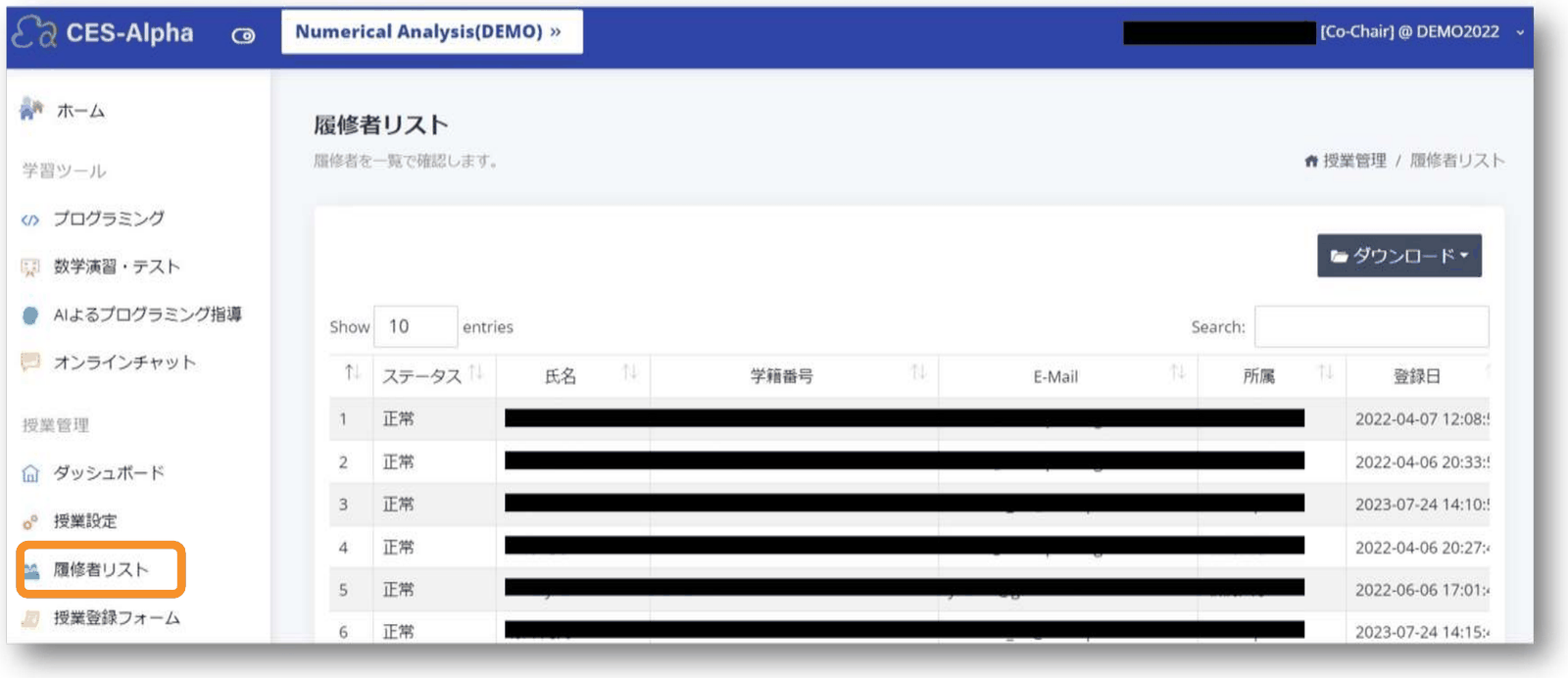Select 履修者リスト in sidebar
This screenshot has height=678, width=1568.
pos(101,569)
